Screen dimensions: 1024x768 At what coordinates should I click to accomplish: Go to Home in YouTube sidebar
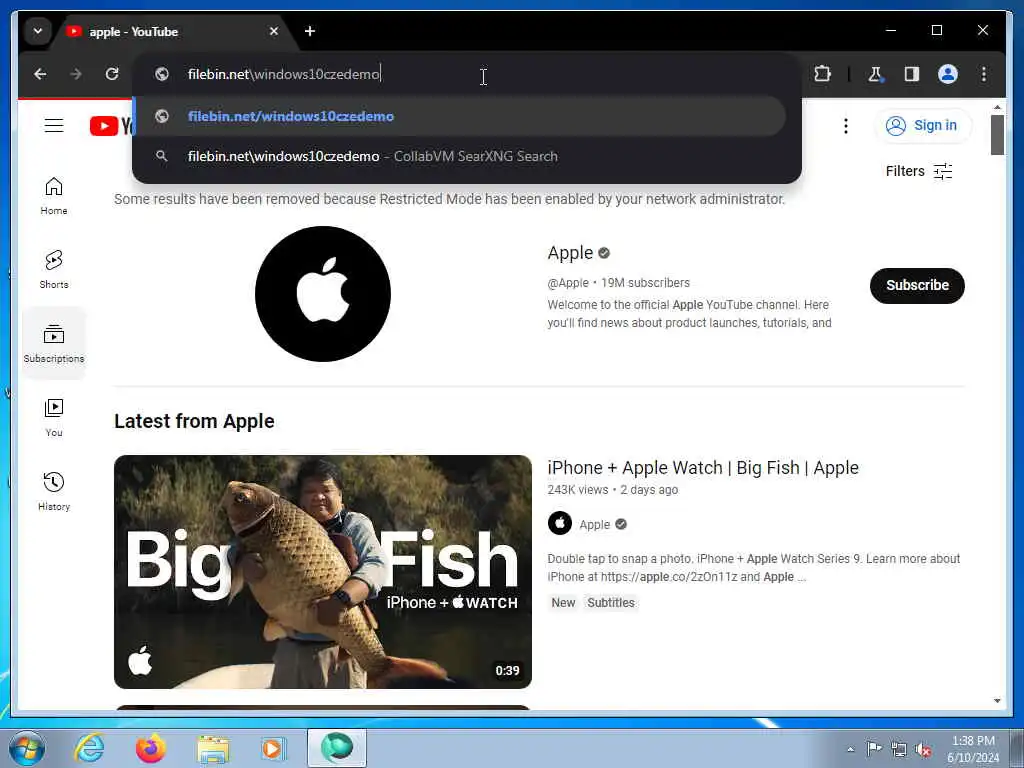(x=54, y=196)
